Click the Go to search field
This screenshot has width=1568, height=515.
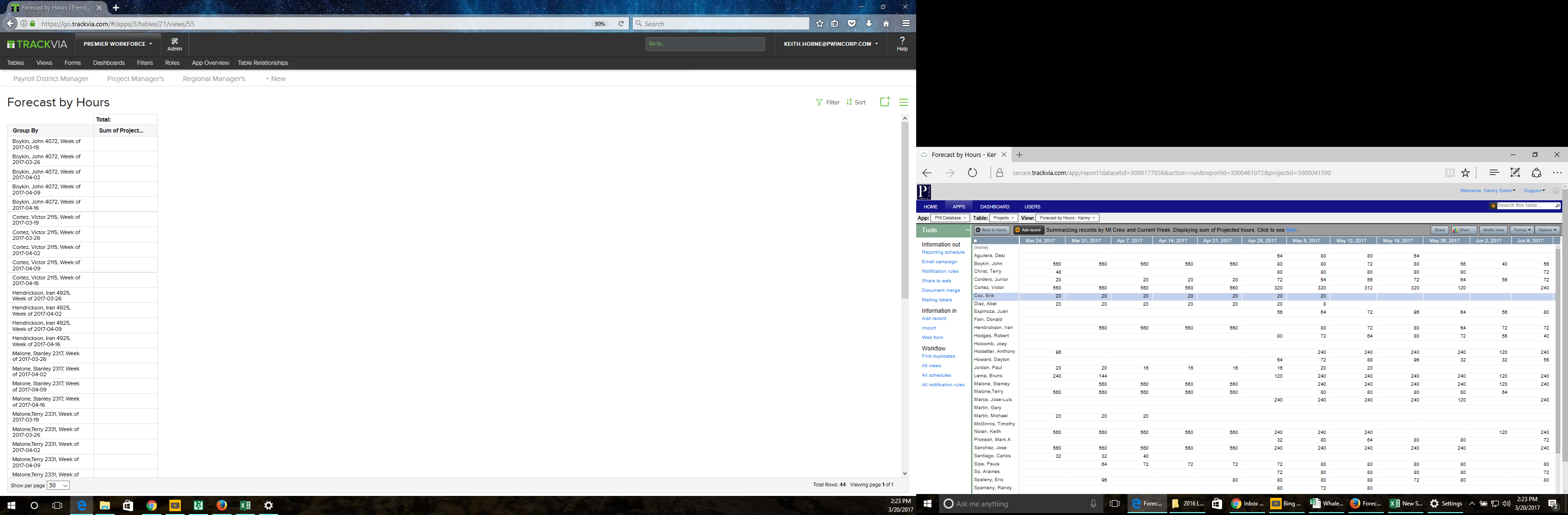pyautogui.click(x=705, y=44)
